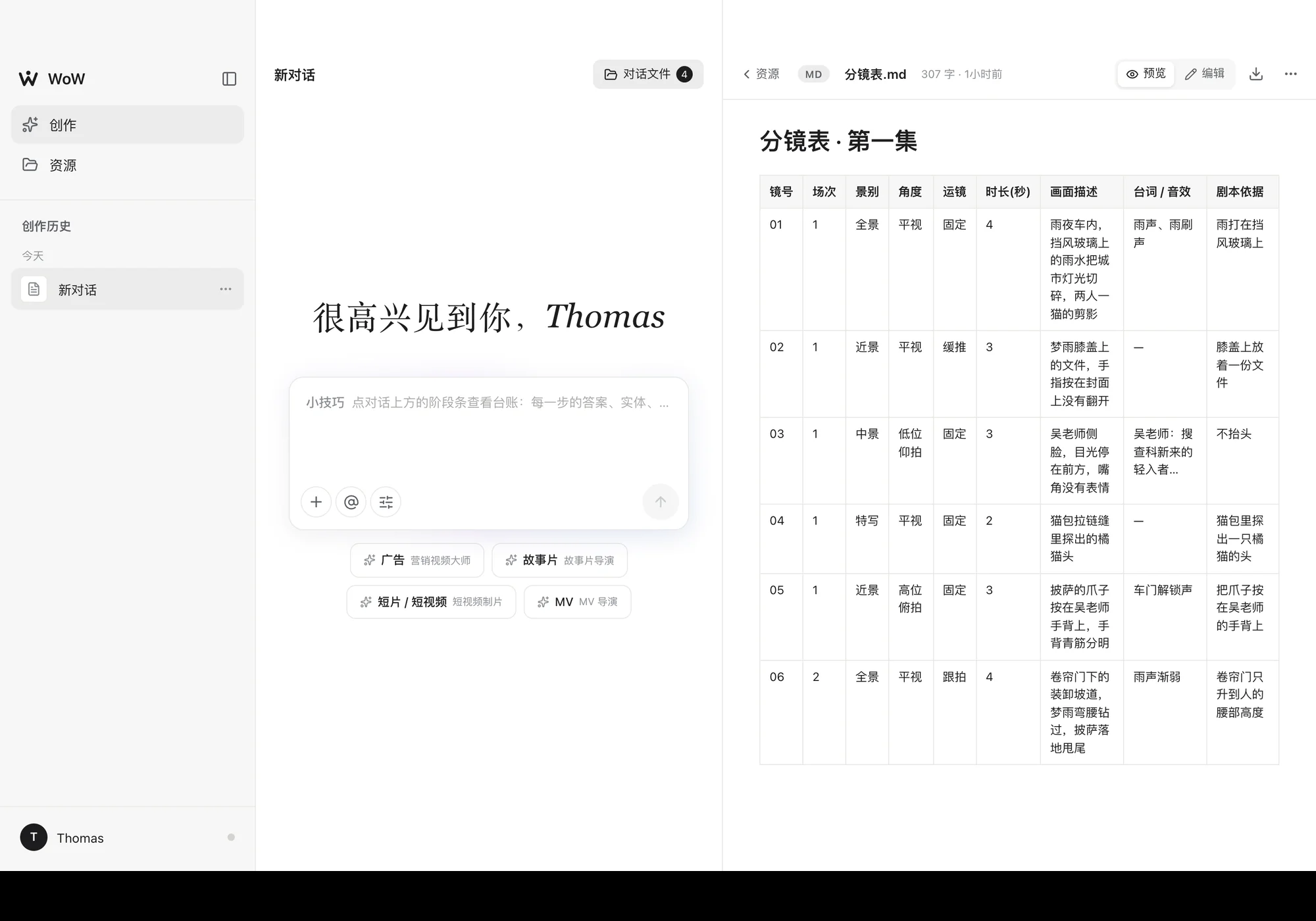The width and height of the screenshot is (1316, 921).
Task: Click the 新对话 page title
Action: click(294, 75)
